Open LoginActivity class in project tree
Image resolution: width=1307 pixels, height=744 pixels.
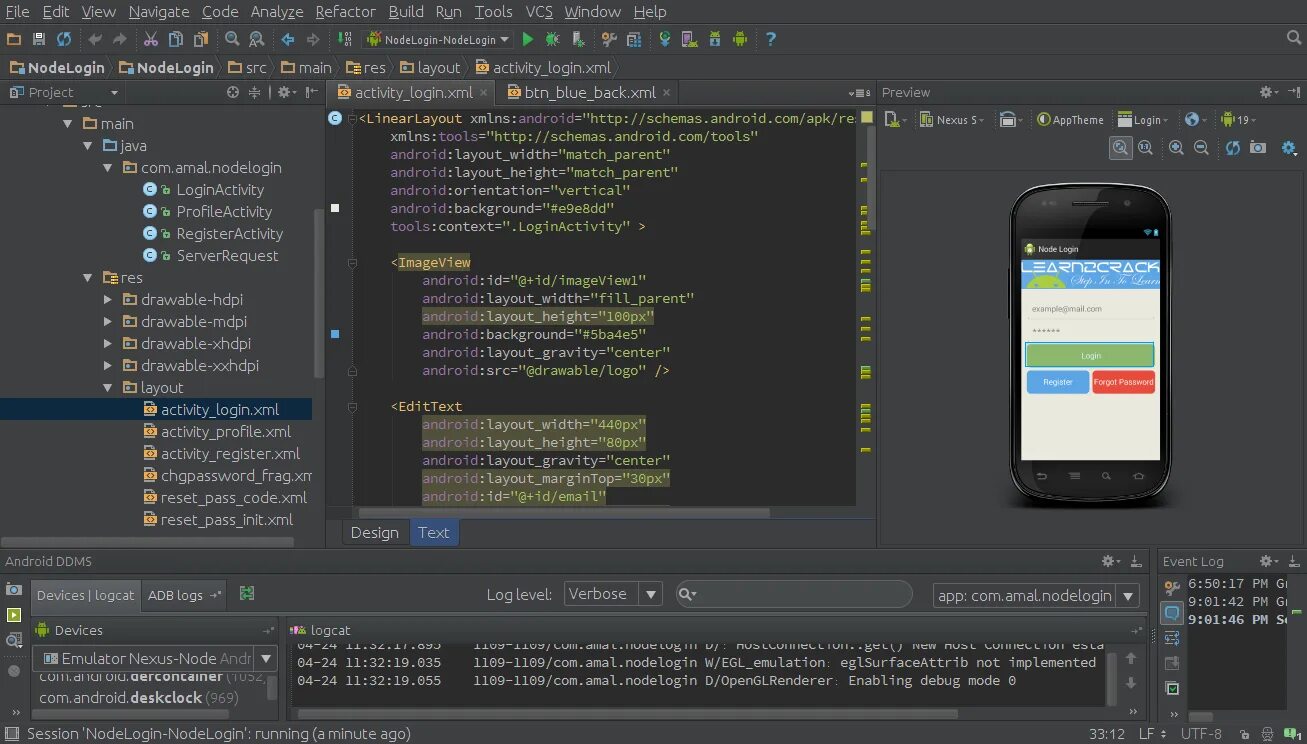click(220, 190)
